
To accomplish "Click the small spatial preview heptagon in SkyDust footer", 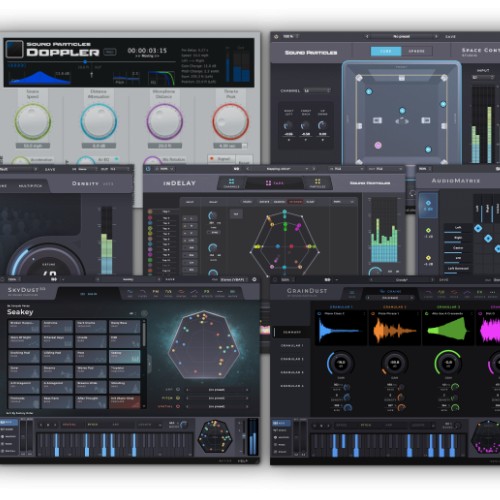I will 215,436.
